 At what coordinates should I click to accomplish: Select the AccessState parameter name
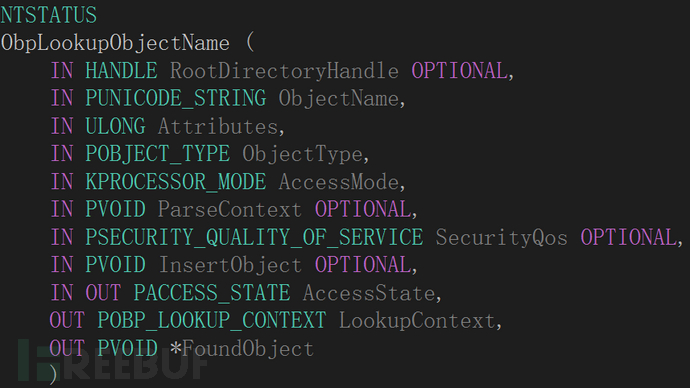click(369, 293)
